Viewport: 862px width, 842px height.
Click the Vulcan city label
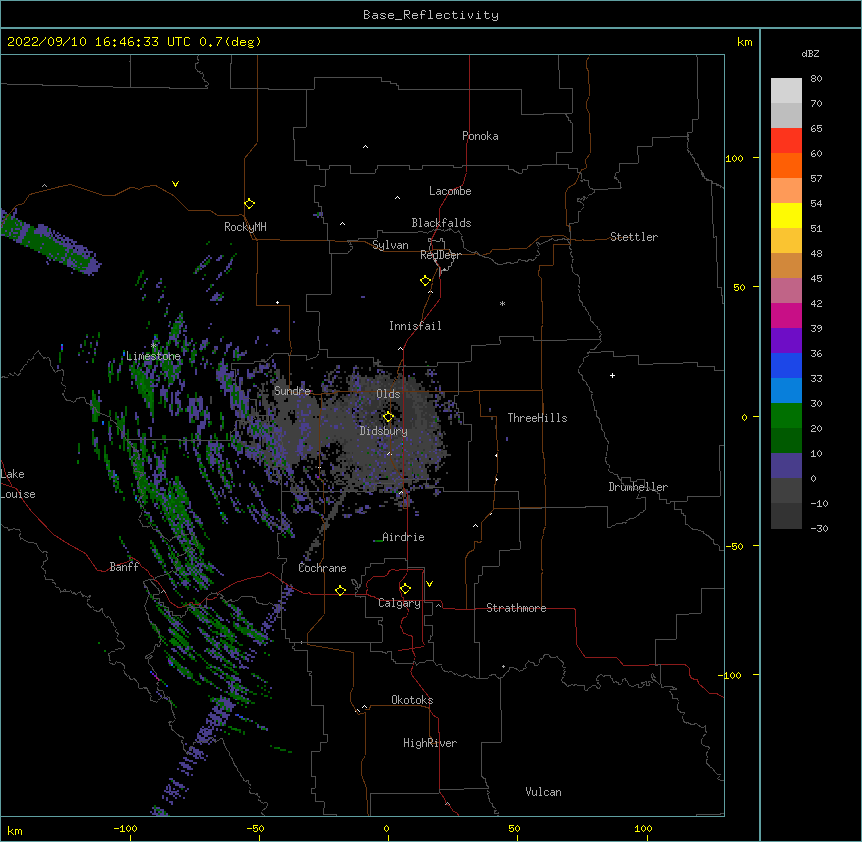coord(543,792)
